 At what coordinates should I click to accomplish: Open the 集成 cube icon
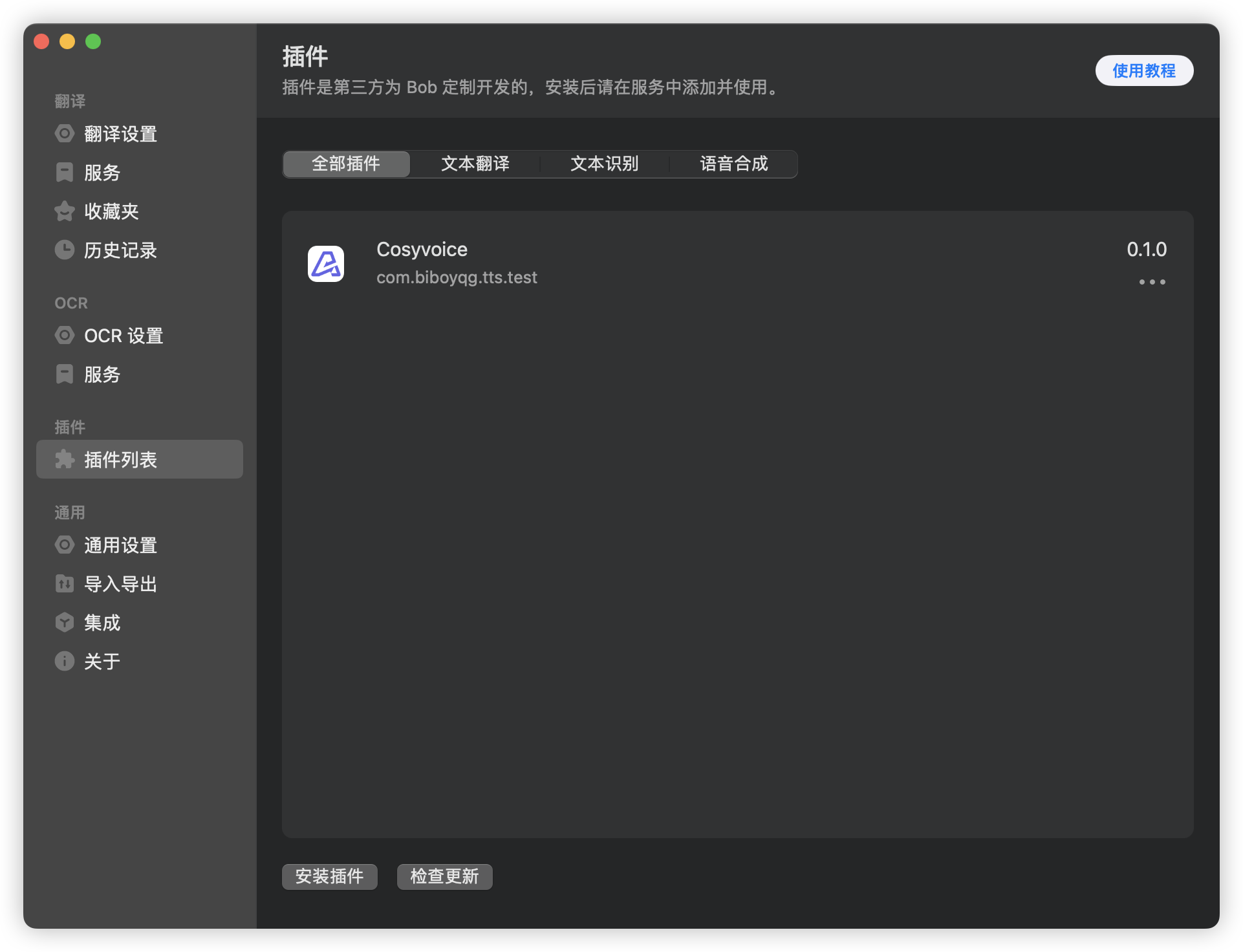pyautogui.click(x=65, y=622)
